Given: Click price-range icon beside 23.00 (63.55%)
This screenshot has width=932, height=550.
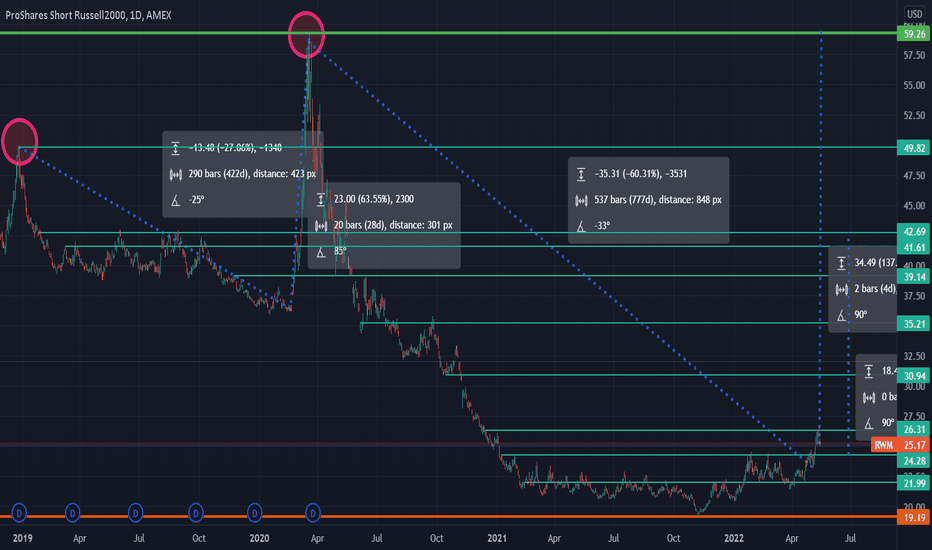Looking at the screenshot, I should tap(320, 199).
